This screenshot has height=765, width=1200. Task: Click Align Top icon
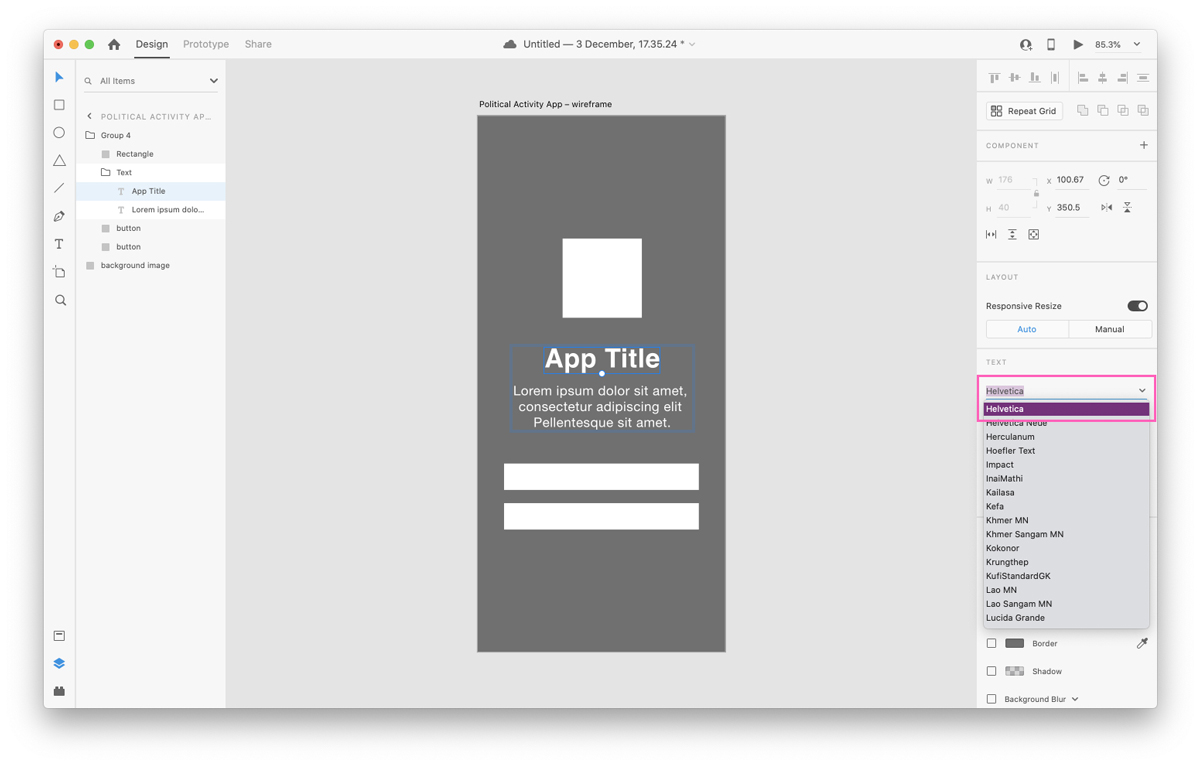click(x=994, y=77)
